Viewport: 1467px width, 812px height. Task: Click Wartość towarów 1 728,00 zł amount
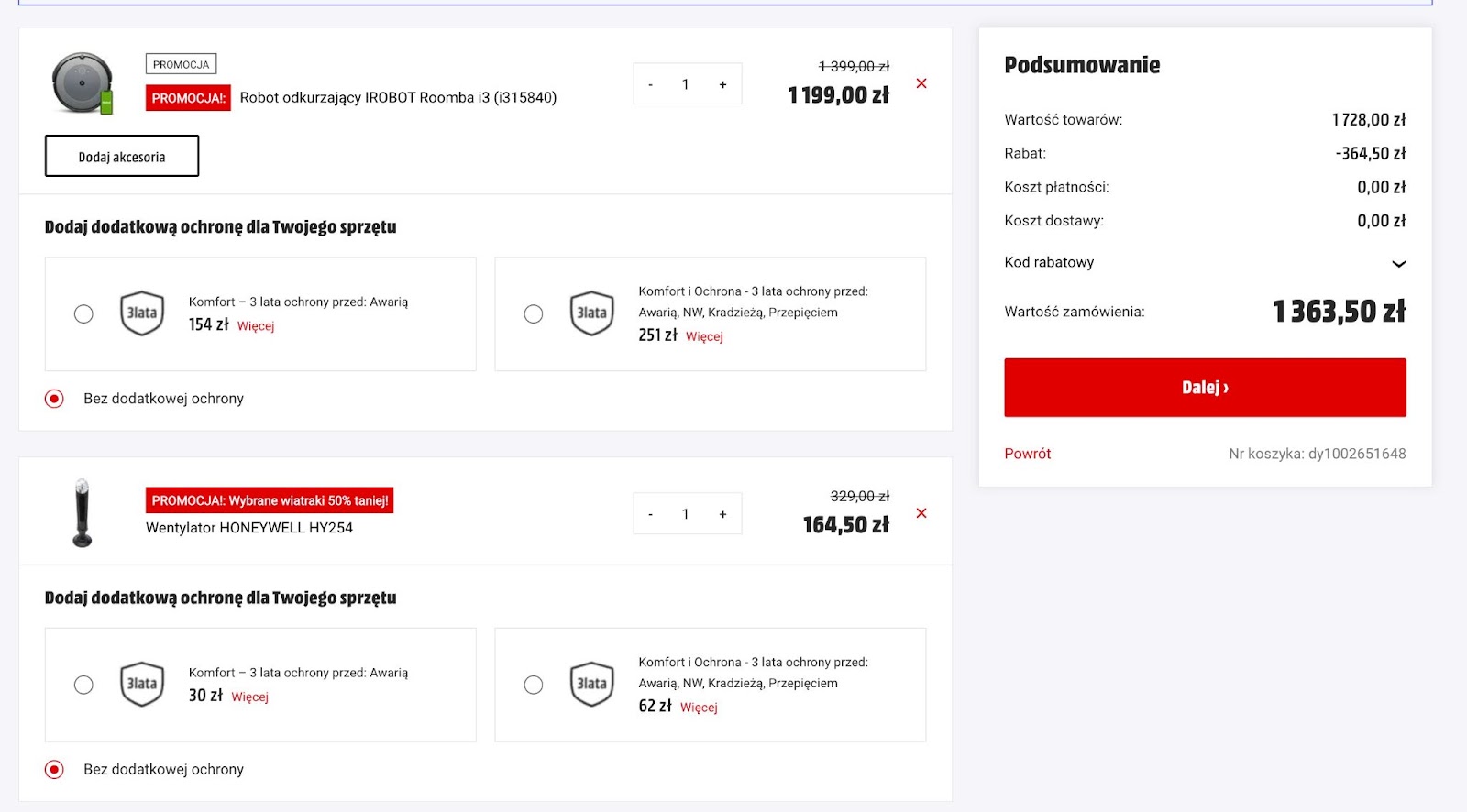[x=1369, y=119]
